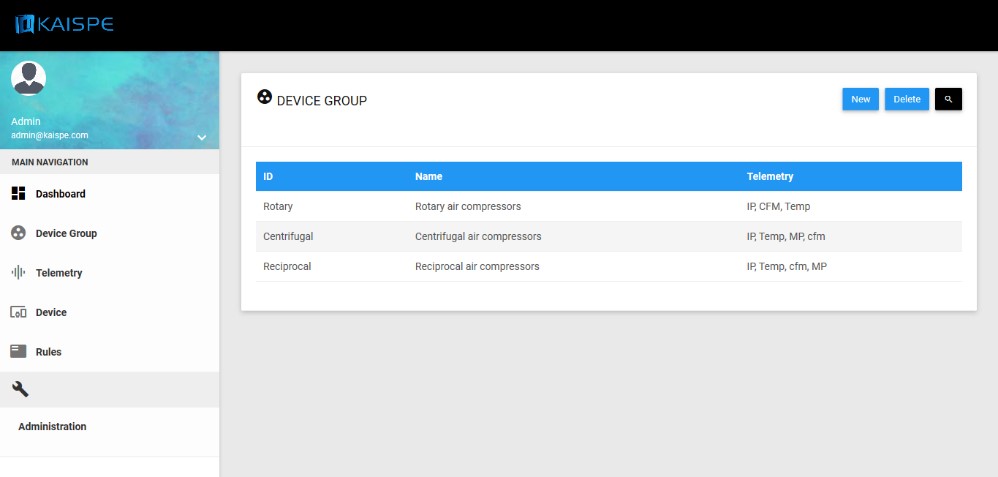Click the wrench administration icon
The image size is (998, 477).
[x=20, y=389]
